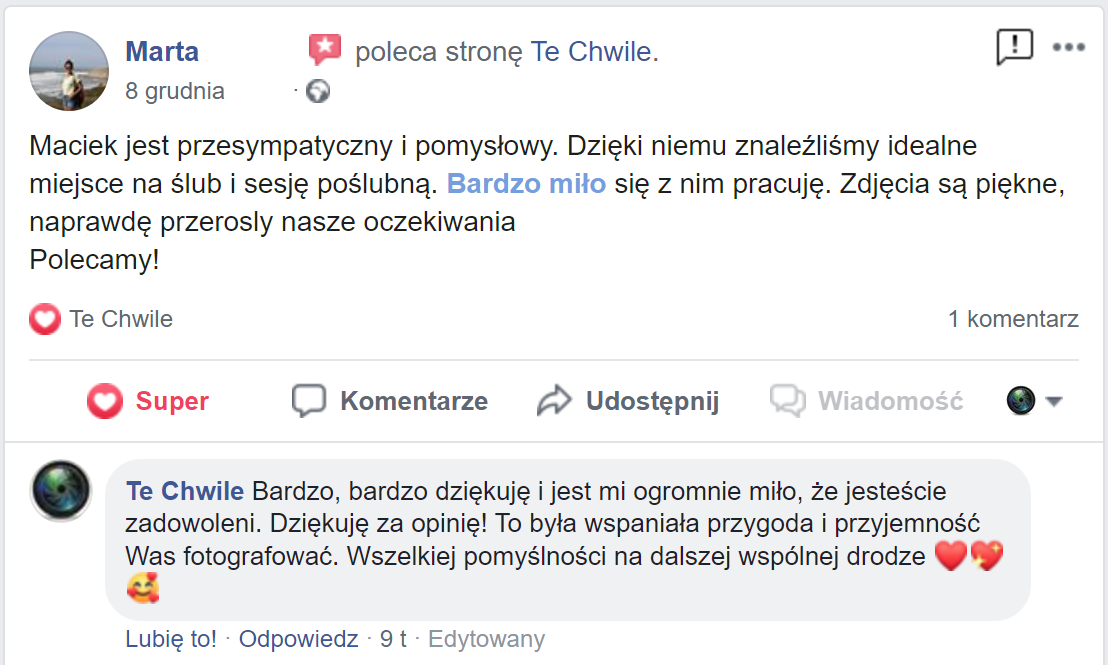Viewport: 1108px width, 665px height.
Task: Click the Te Chwile camera lens avatar
Action: coord(61,492)
